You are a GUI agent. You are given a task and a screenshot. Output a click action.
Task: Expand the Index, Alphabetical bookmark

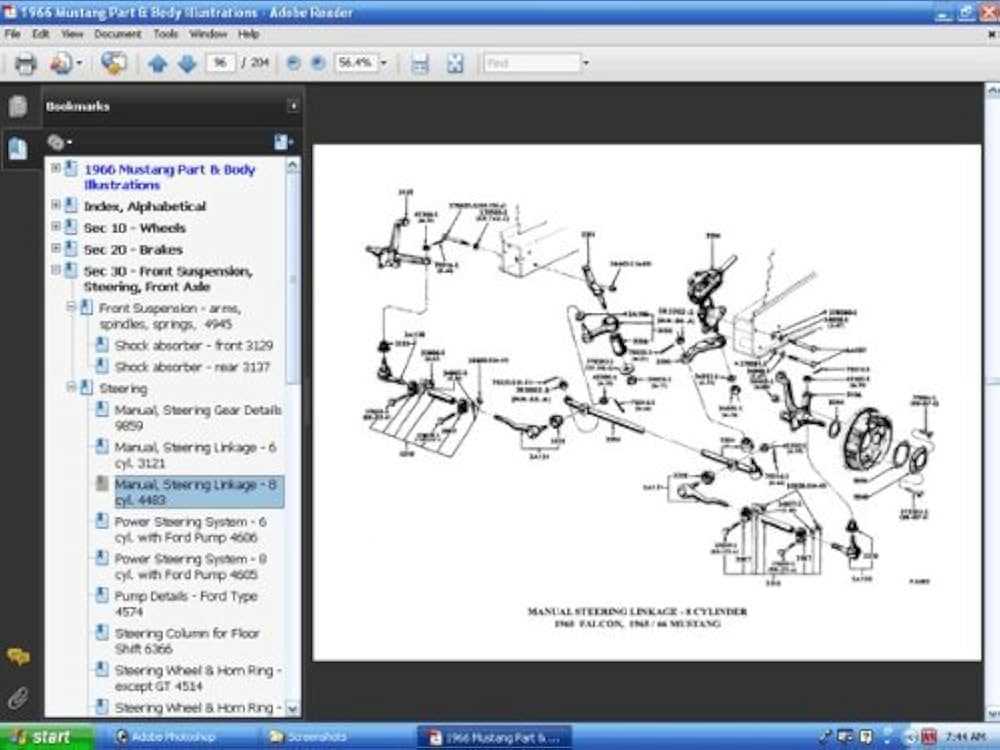(56, 205)
